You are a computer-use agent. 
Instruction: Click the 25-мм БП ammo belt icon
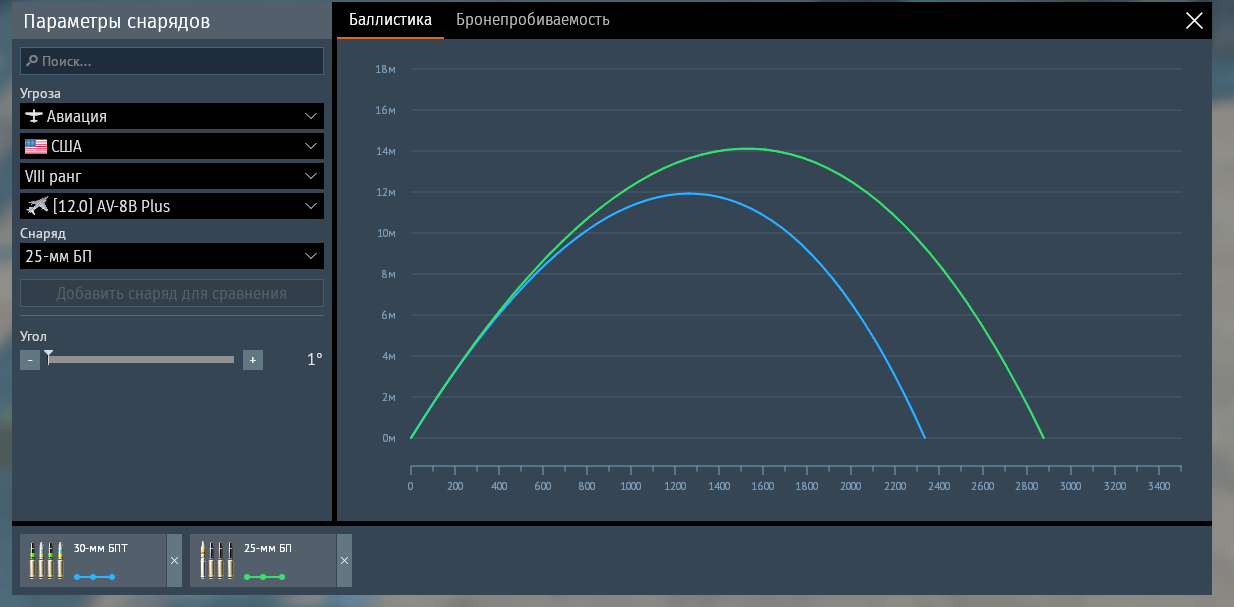point(216,560)
